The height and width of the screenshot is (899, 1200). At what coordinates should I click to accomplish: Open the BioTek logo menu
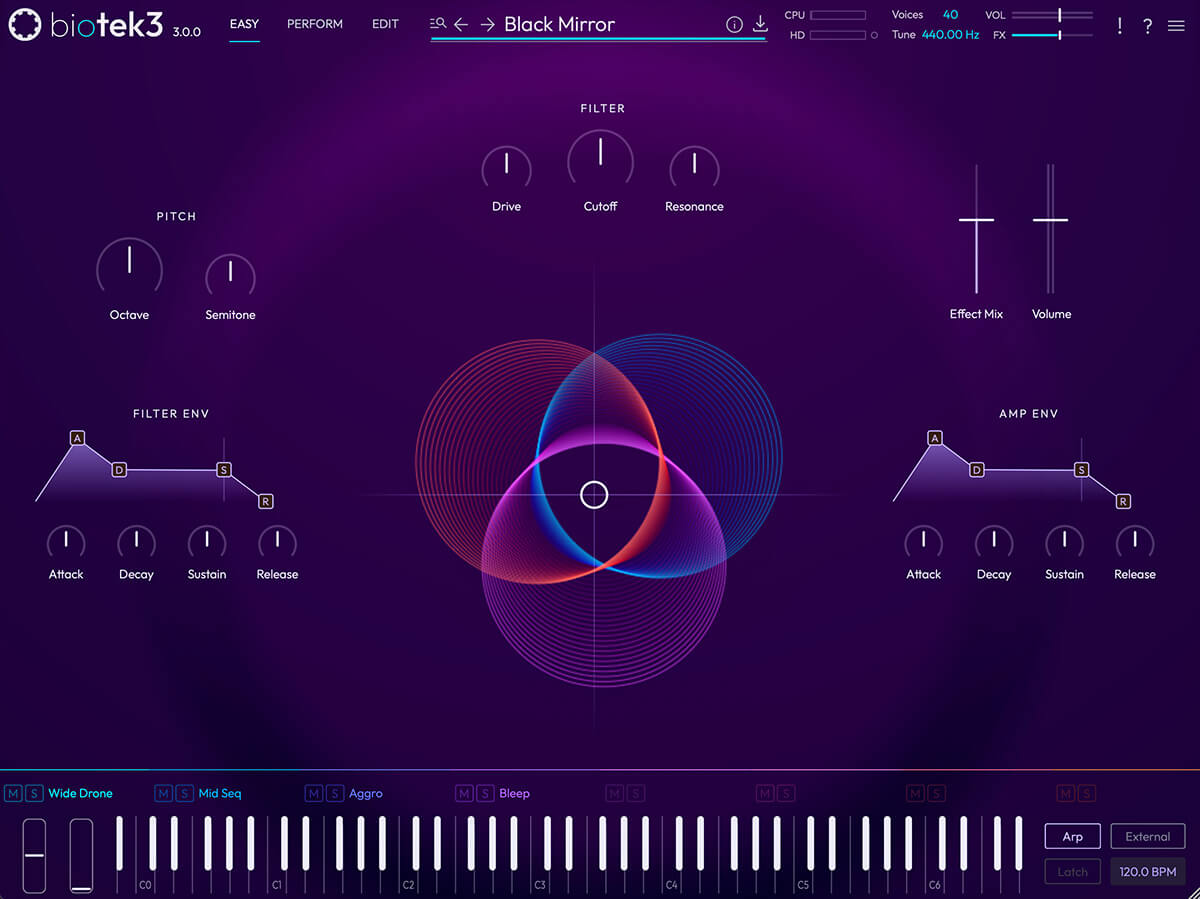(25, 25)
